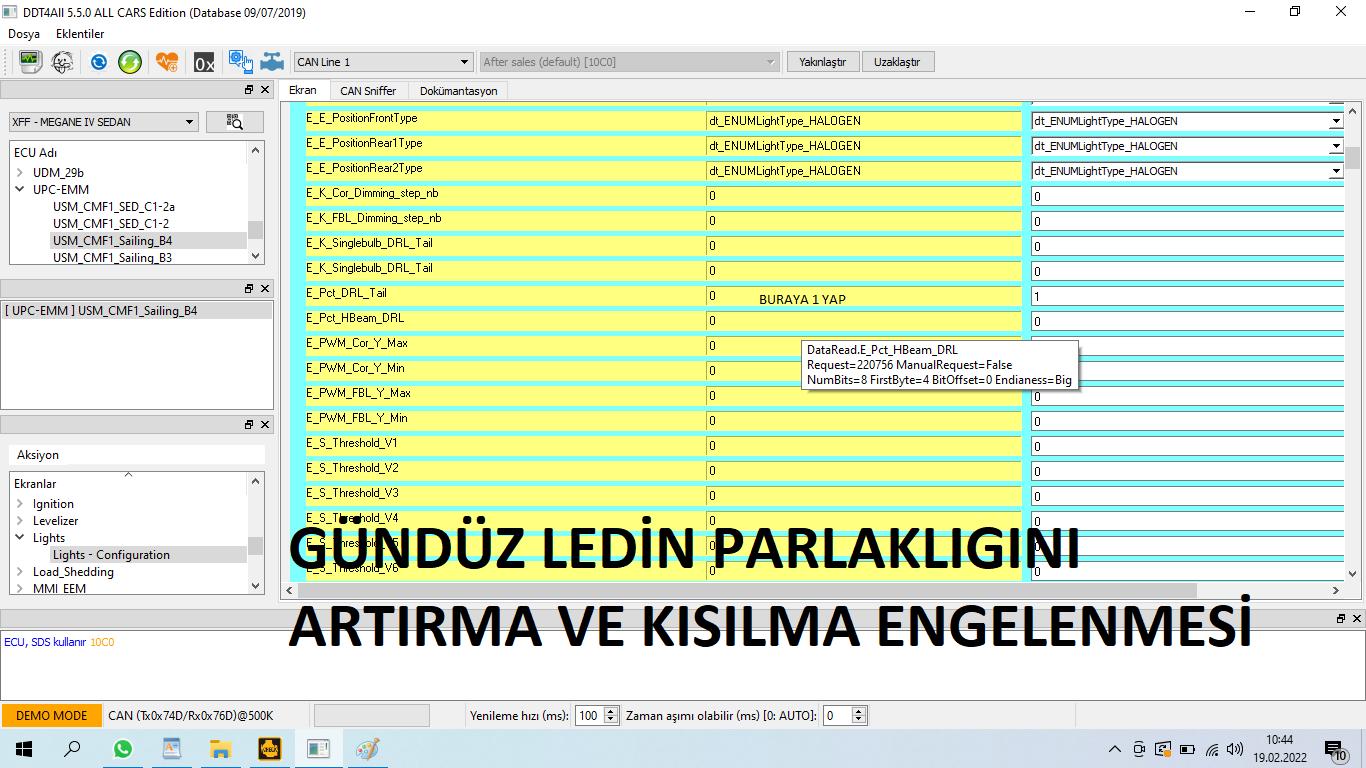This screenshot has width=1366, height=768.
Task: Click the Yakınlaştır button
Action: click(822, 62)
